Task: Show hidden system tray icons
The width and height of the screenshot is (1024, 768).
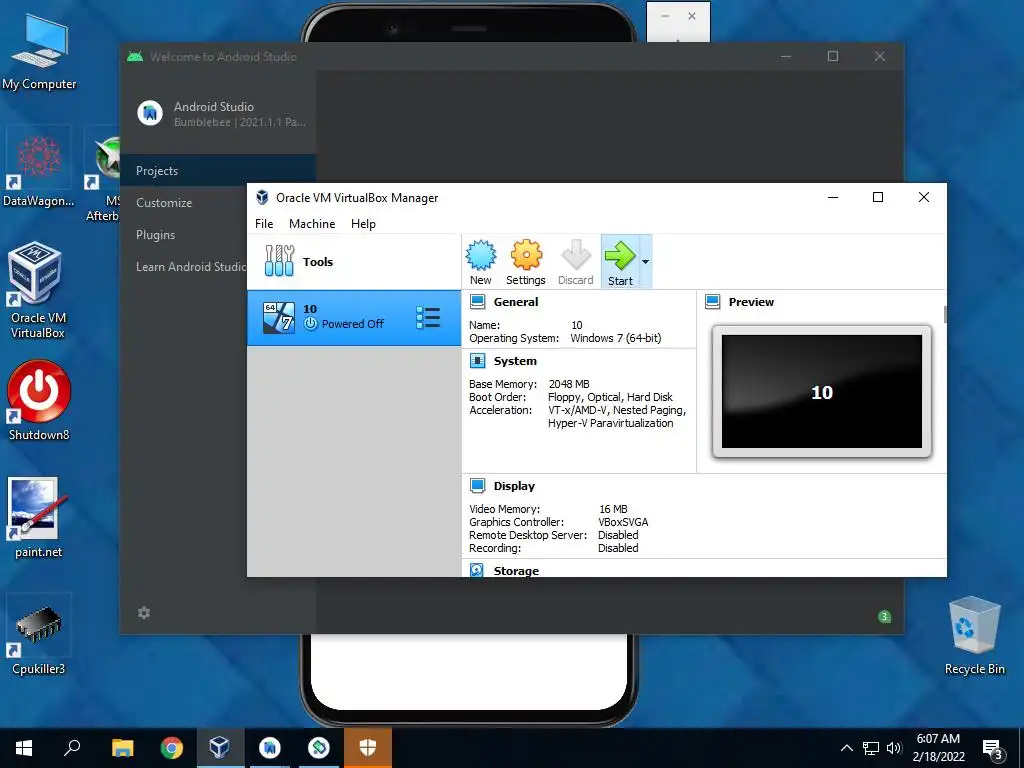Action: pyautogui.click(x=846, y=748)
